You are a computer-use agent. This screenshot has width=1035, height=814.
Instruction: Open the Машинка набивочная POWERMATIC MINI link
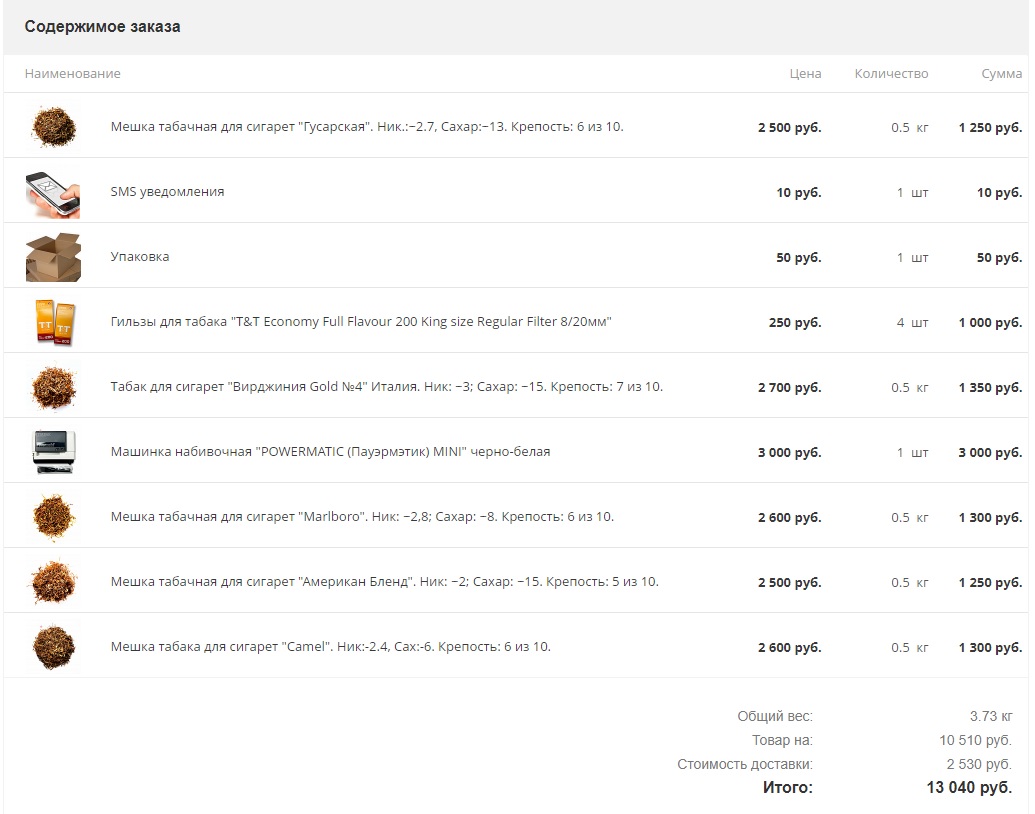click(330, 452)
